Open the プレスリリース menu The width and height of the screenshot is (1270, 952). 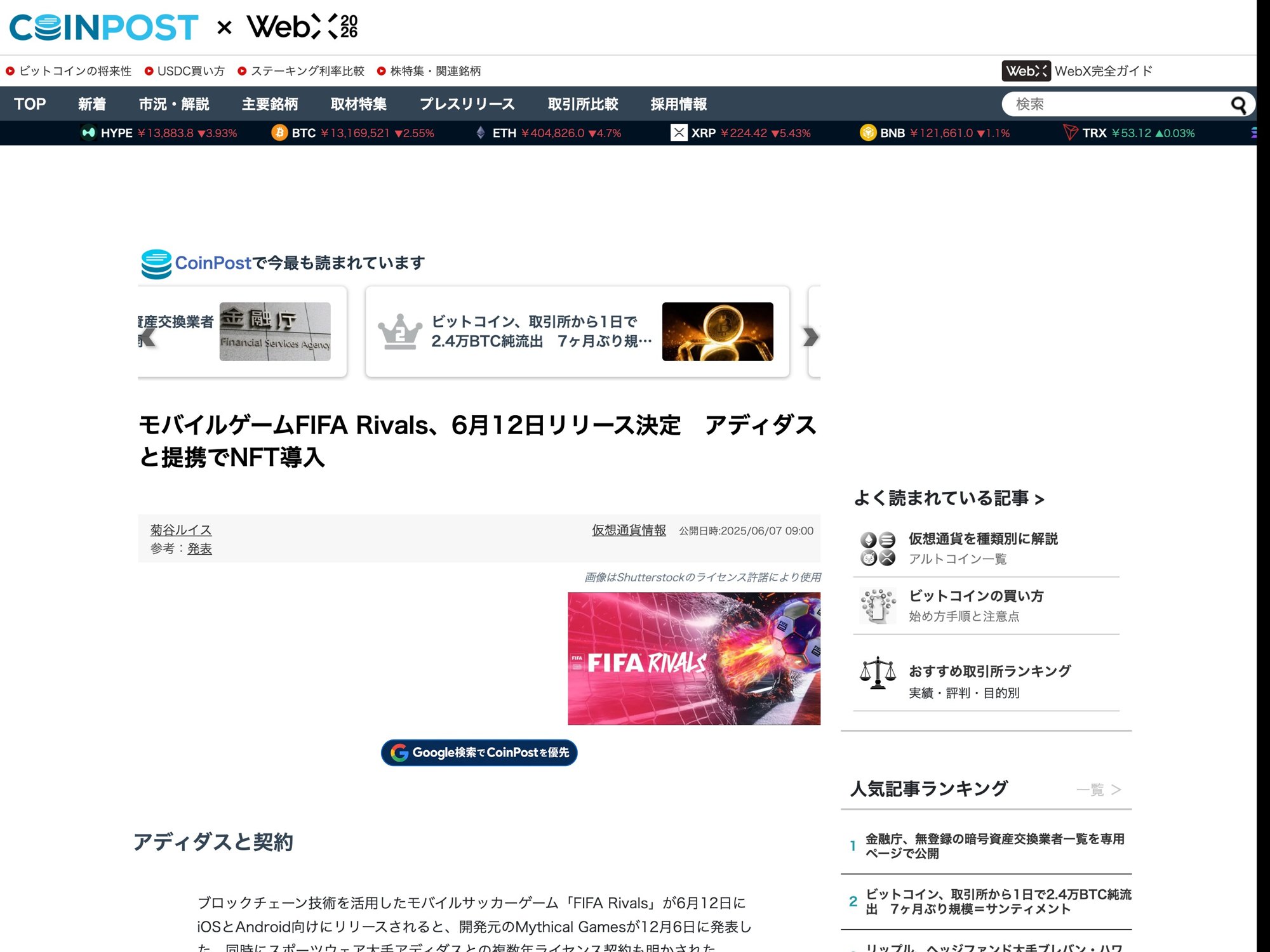467,104
